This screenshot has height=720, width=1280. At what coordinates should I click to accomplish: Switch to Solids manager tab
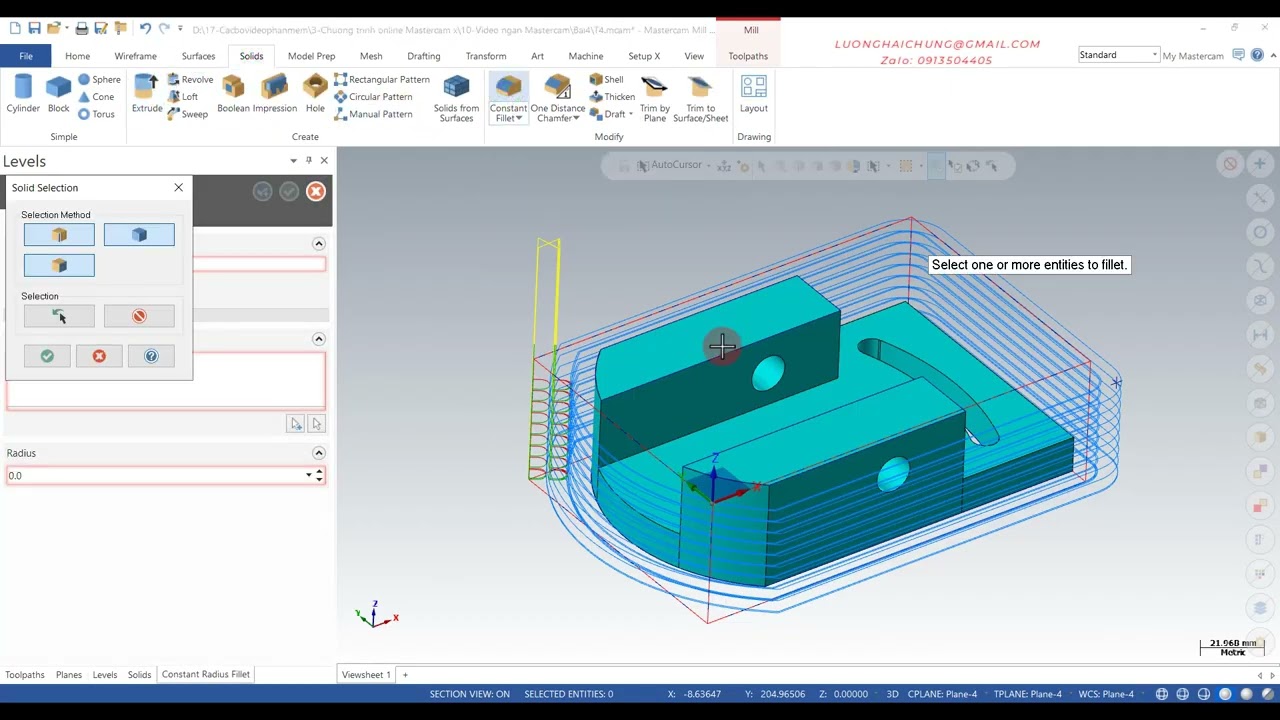(139, 675)
